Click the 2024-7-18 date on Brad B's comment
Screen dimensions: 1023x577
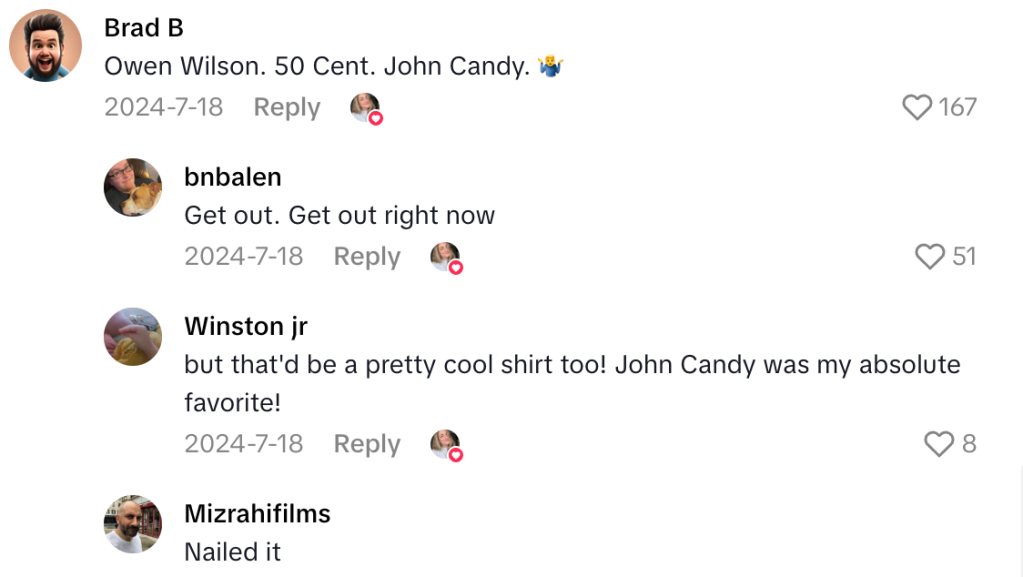pyautogui.click(x=164, y=107)
